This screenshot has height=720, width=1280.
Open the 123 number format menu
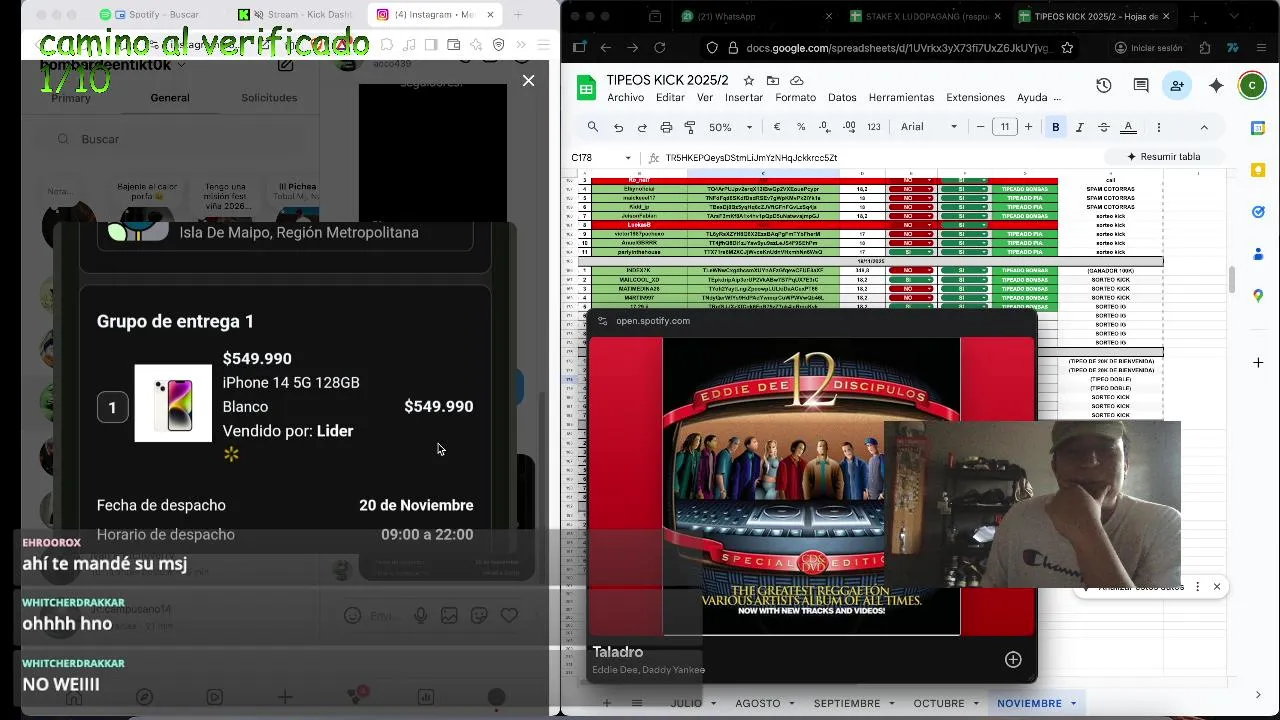pyautogui.click(x=874, y=127)
